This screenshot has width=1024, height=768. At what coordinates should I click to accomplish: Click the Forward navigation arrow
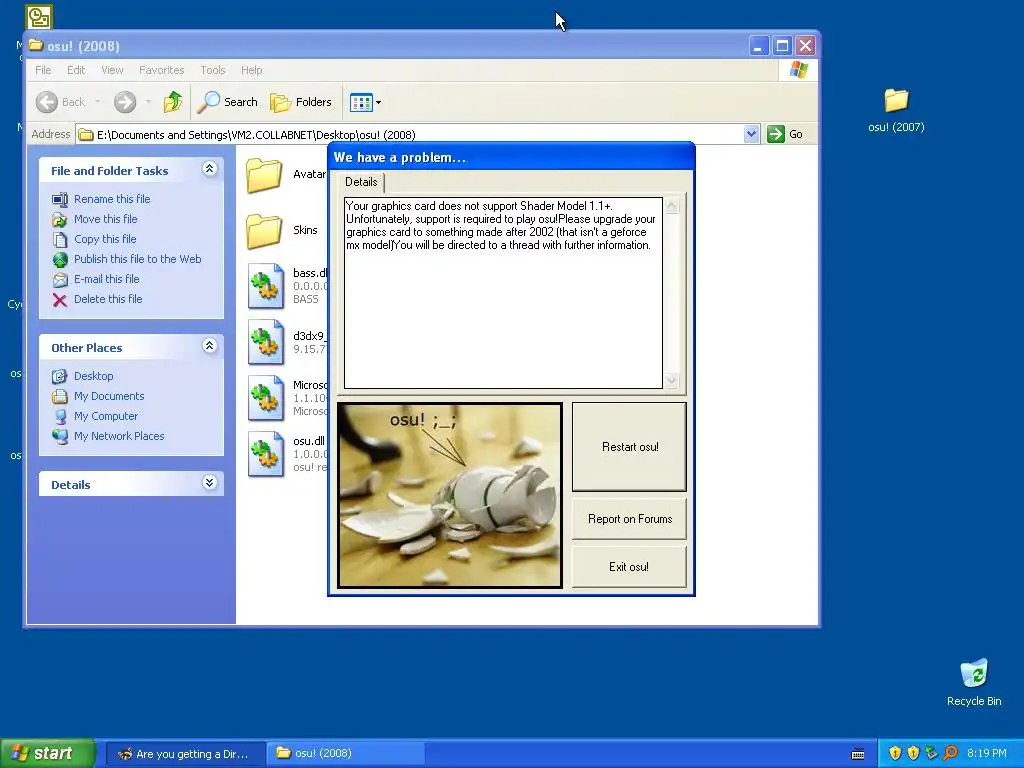(x=125, y=102)
